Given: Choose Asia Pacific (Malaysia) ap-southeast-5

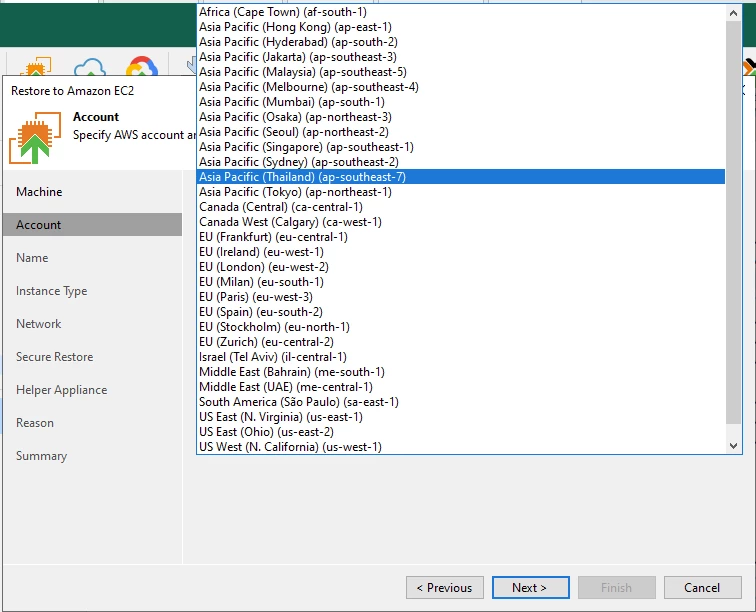Looking at the screenshot, I should click(461, 72).
